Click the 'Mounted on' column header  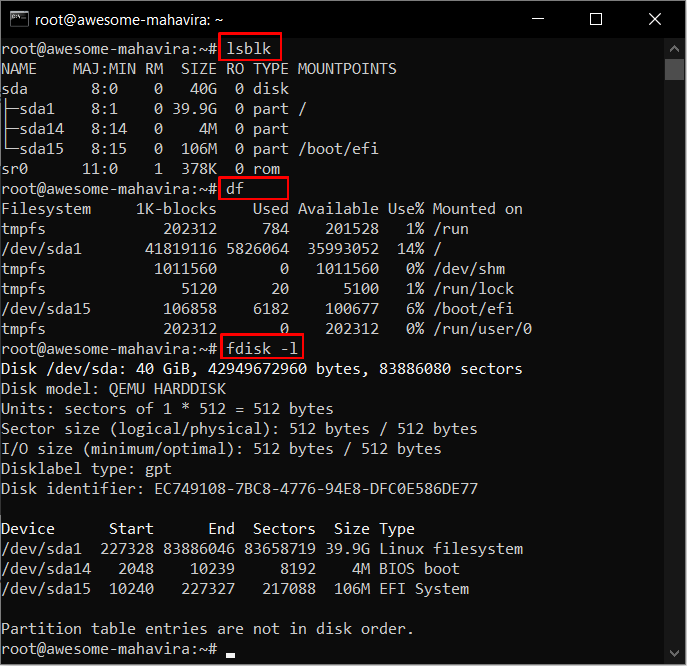point(478,209)
